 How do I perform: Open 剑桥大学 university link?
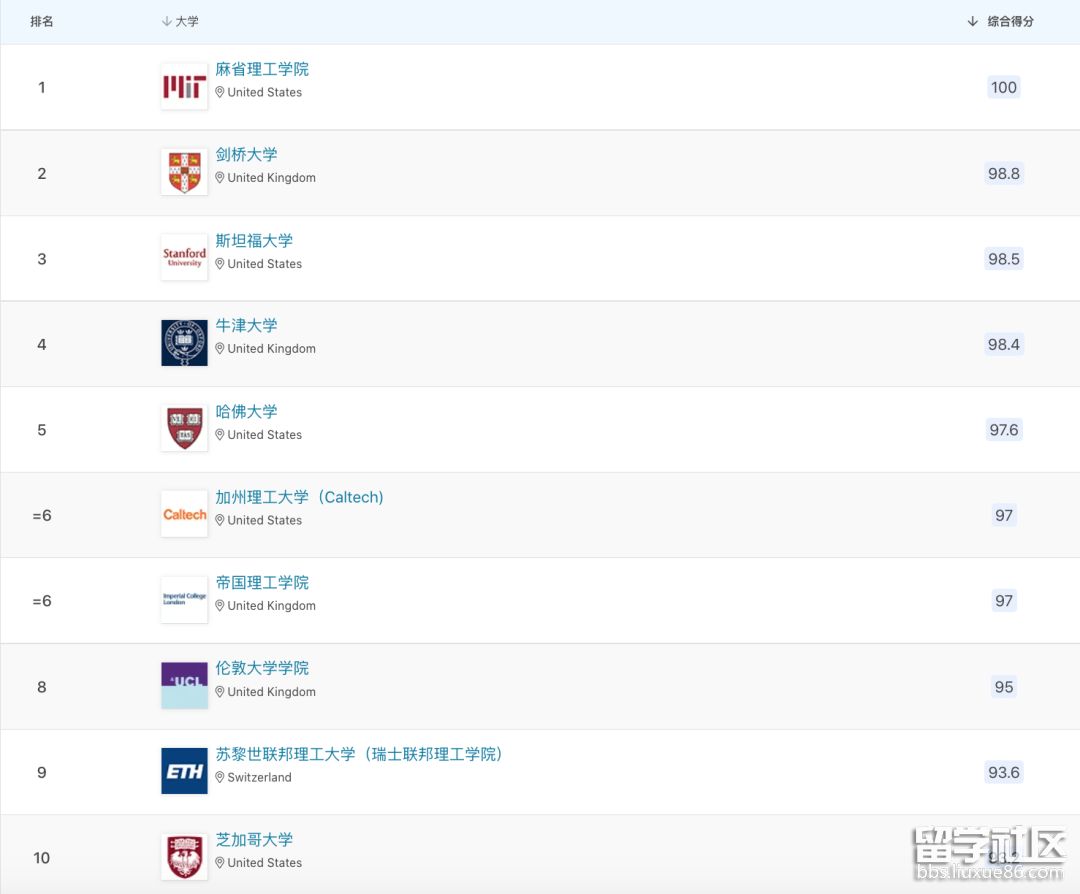pyautogui.click(x=246, y=154)
